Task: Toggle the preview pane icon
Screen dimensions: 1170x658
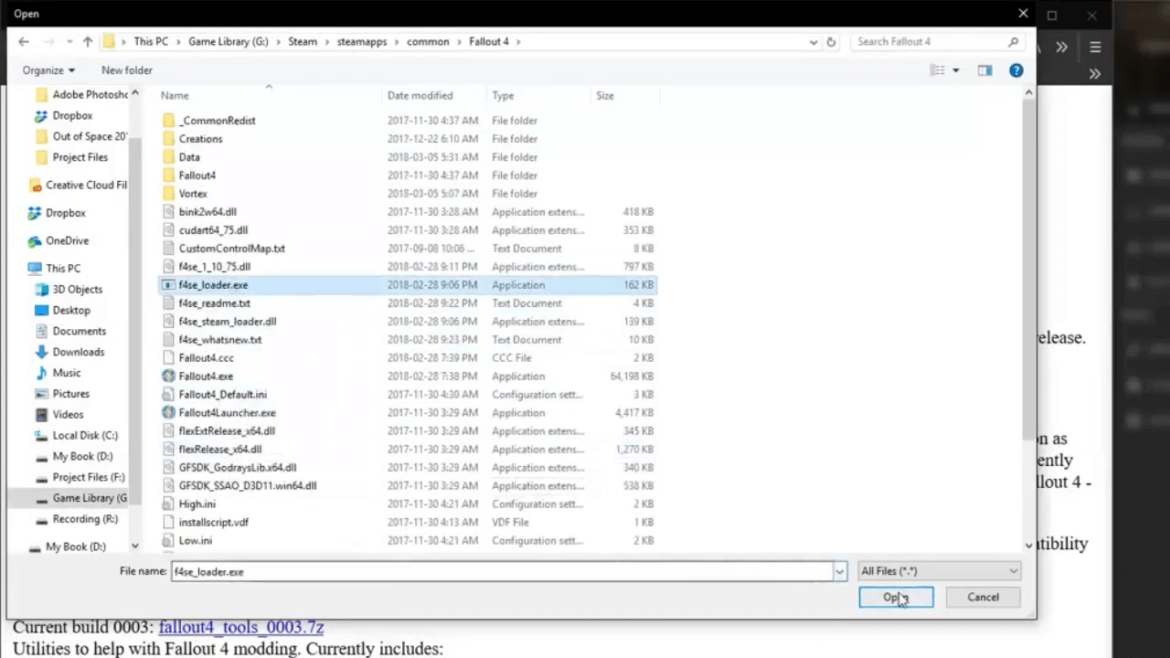Action: coord(985,70)
